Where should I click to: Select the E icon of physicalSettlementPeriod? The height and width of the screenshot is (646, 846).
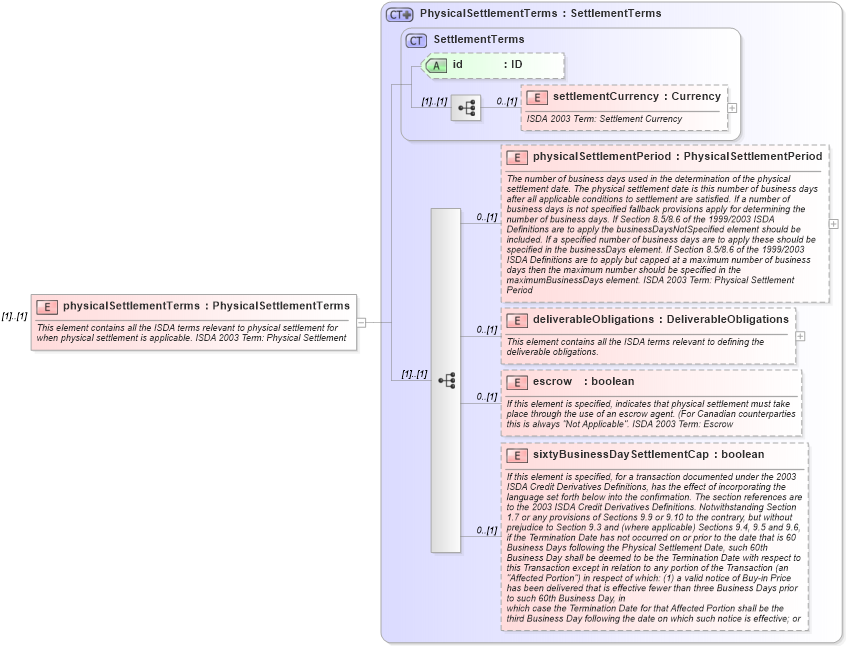coord(517,156)
